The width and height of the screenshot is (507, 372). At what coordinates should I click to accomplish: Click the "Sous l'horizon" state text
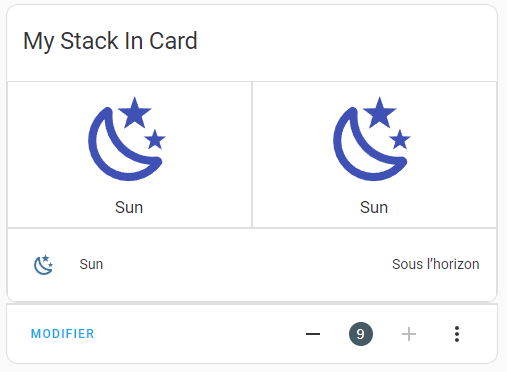[x=436, y=264]
